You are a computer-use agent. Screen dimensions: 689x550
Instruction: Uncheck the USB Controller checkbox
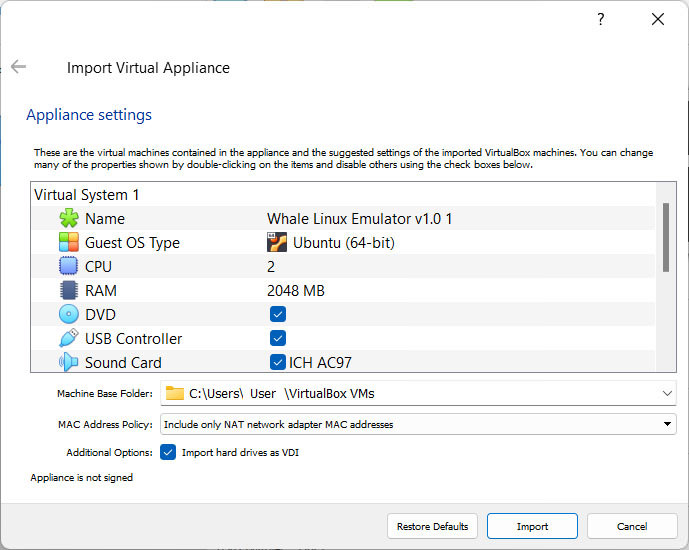pos(278,338)
